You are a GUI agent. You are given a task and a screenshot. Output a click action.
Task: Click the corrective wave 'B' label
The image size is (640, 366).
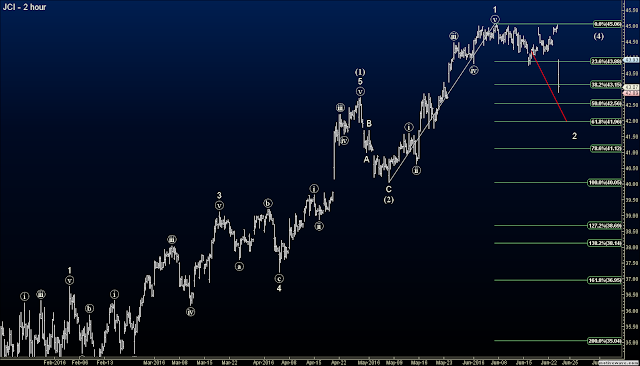(369, 123)
